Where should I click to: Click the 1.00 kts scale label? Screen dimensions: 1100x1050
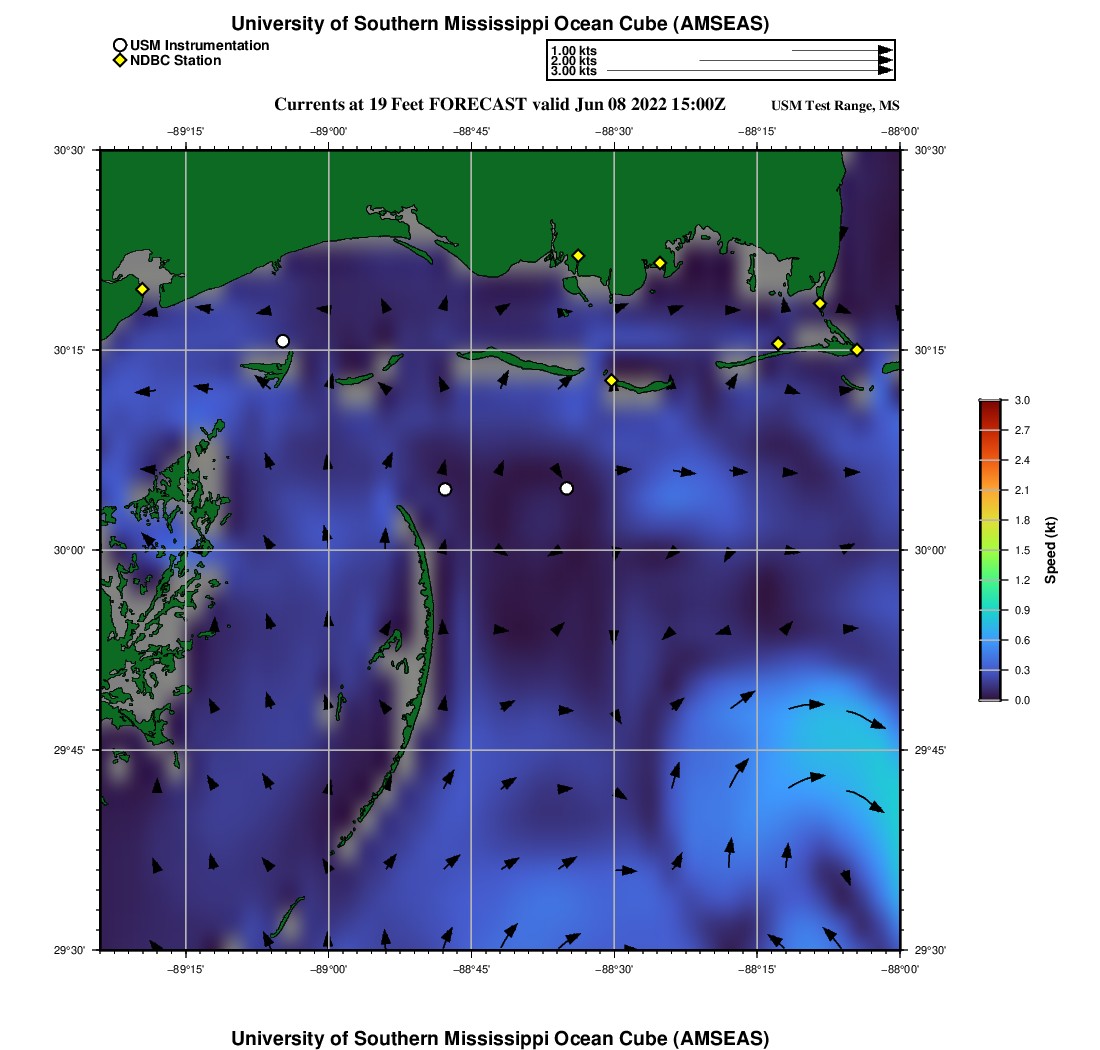(573, 51)
